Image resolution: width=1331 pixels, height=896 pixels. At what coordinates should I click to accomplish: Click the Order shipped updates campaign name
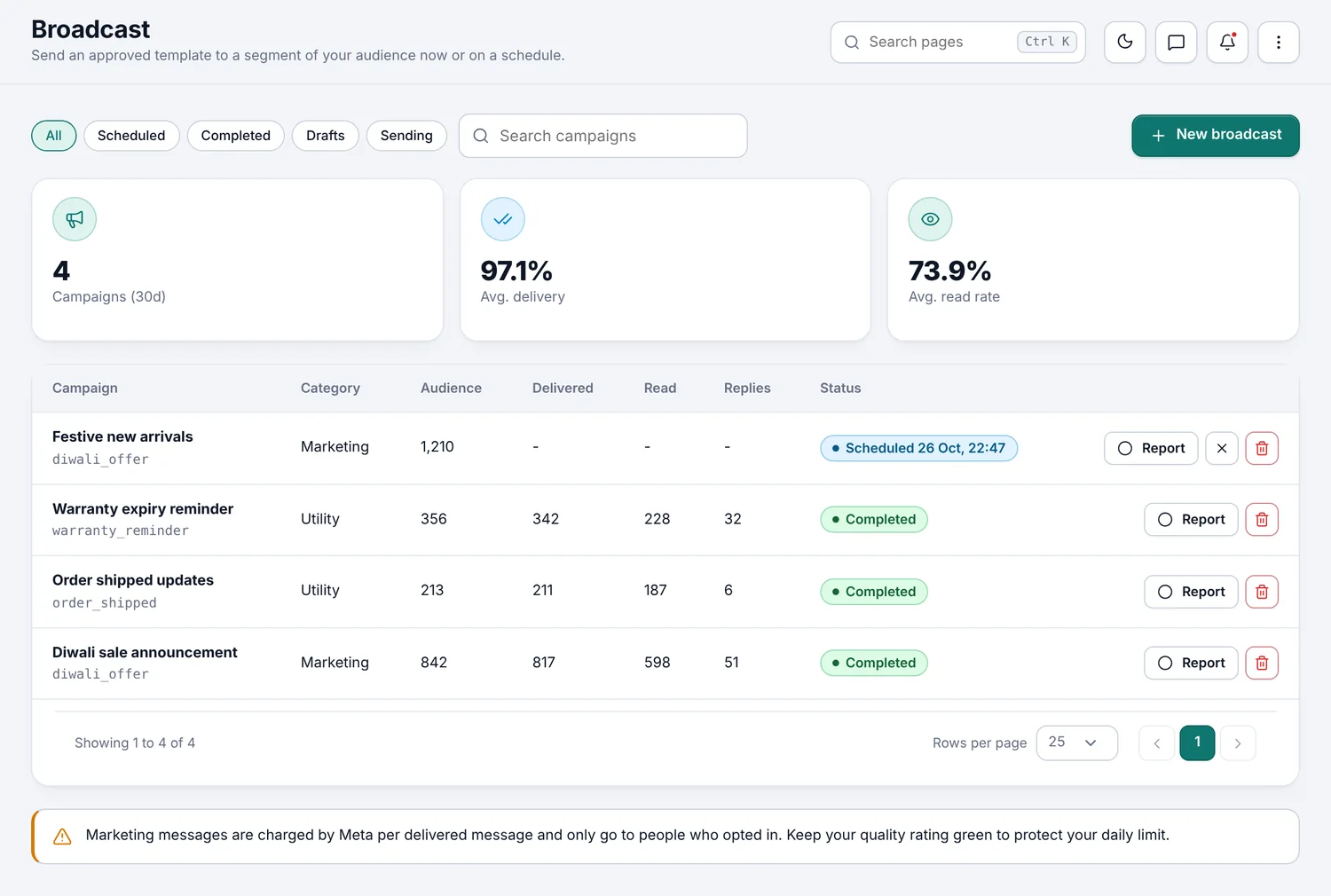pos(133,580)
